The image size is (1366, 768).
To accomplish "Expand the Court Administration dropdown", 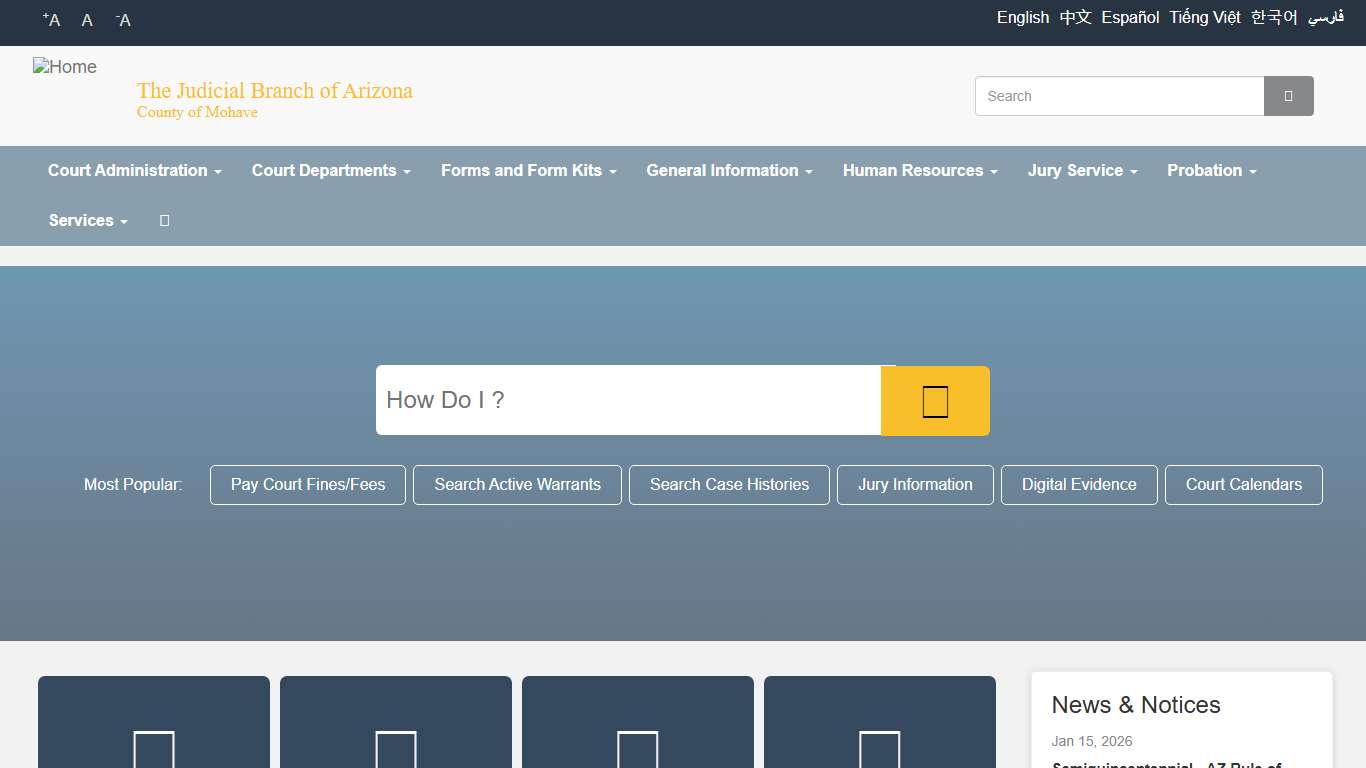I will click(x=134, y=171).
